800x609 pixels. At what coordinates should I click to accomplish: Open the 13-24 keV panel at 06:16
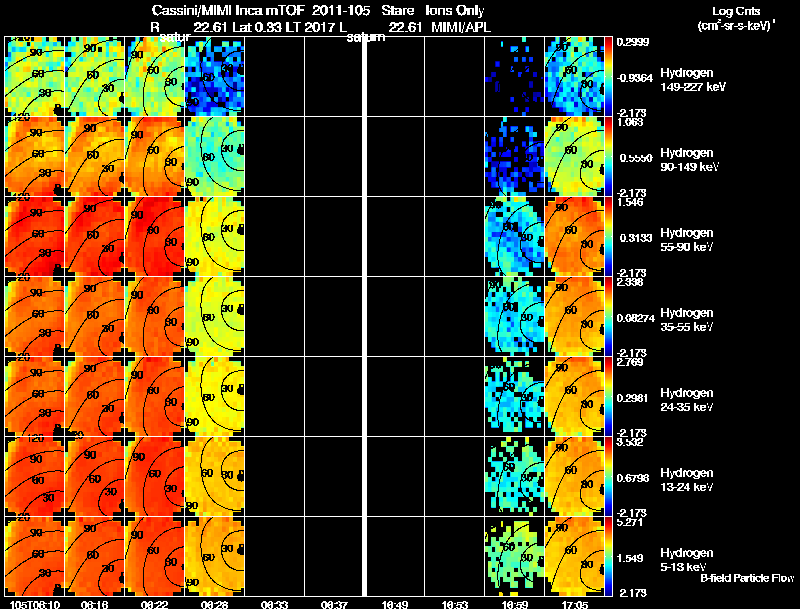[x=94, y=477]
